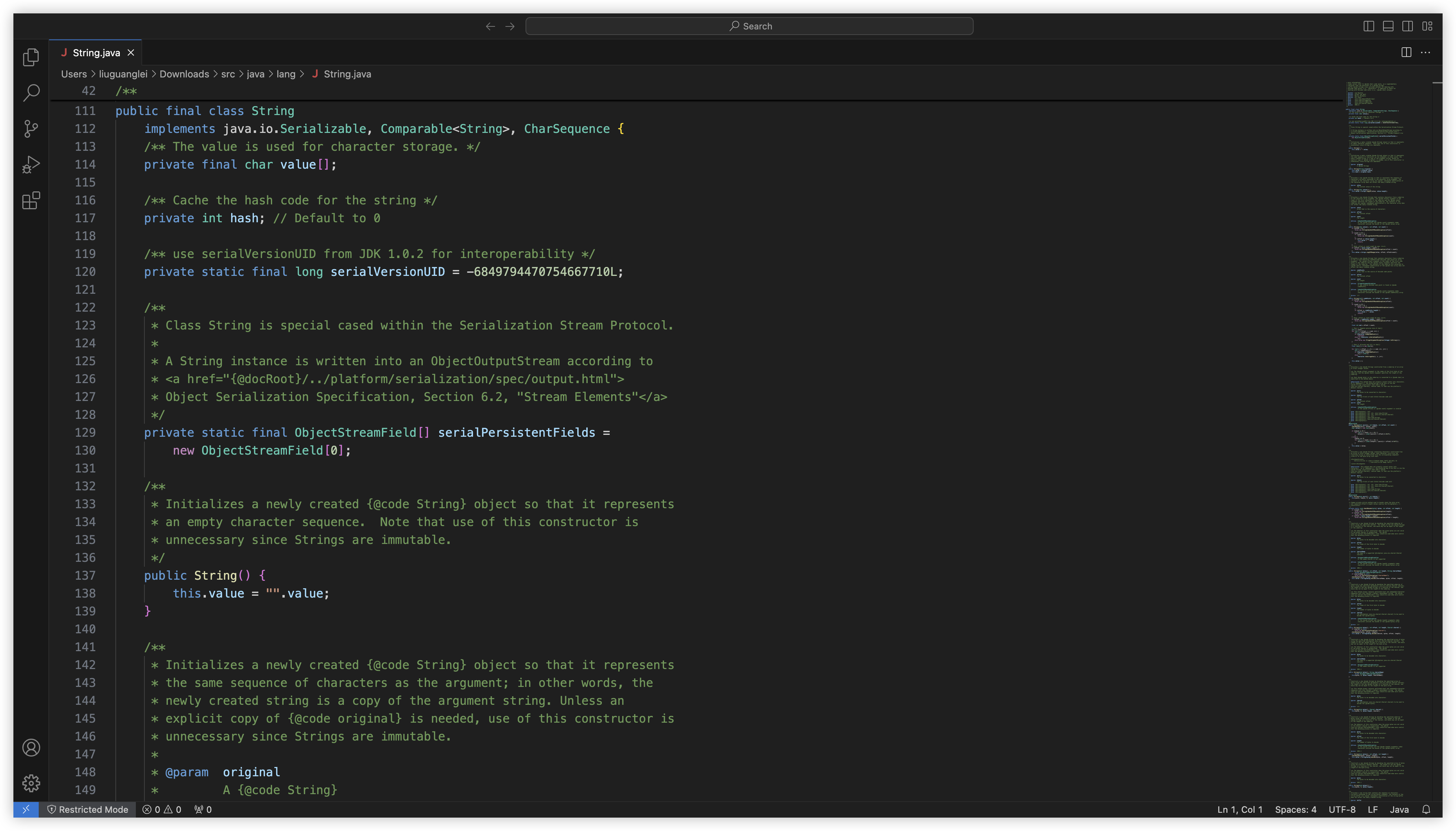Screen dimensions: 1456x831
Task: Click the notifications bell in status bar
Action: 1426,809
